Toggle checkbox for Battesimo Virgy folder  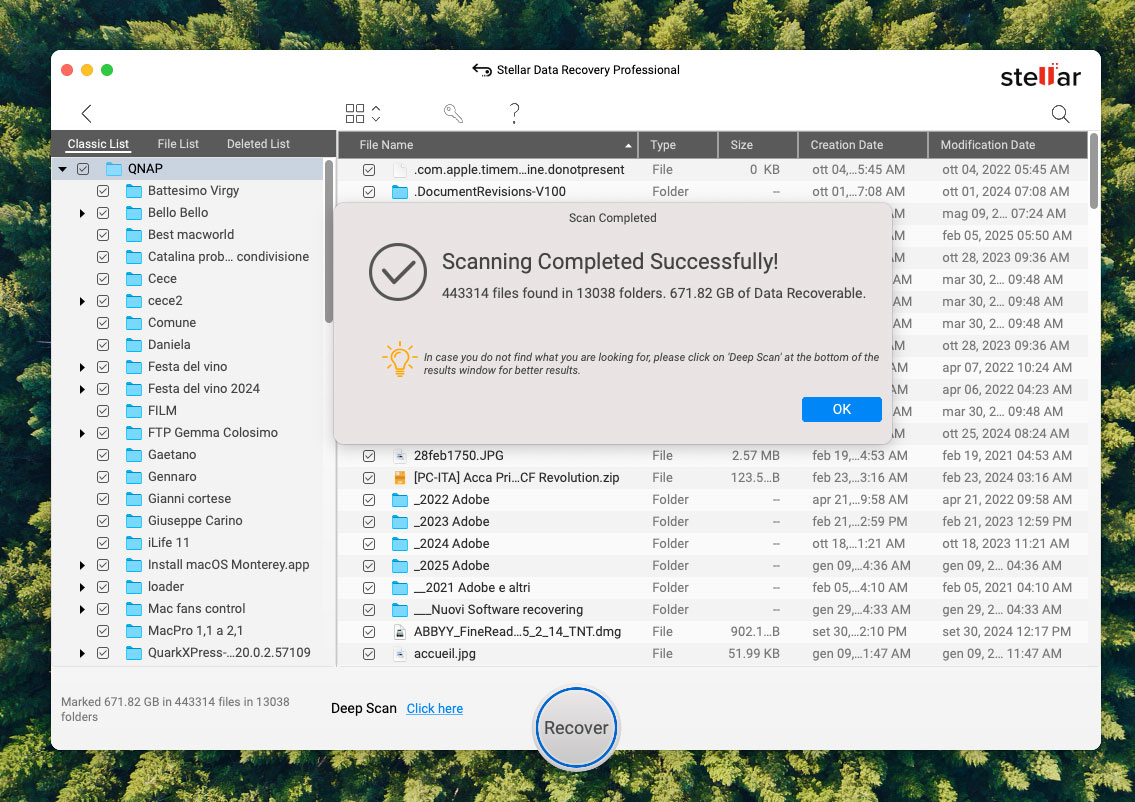pyautogui.click(x=103, y=191)
